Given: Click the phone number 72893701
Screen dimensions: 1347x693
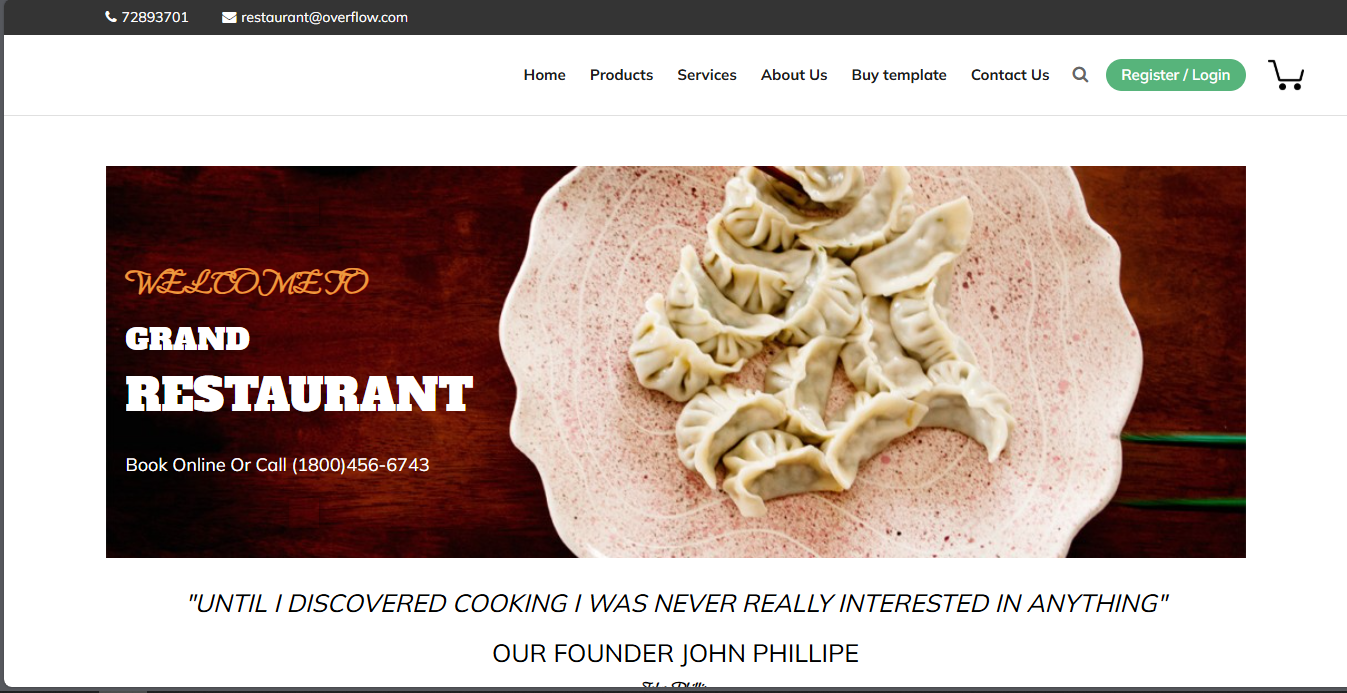Looking at the screenshot, I should (x=155, y=17).
